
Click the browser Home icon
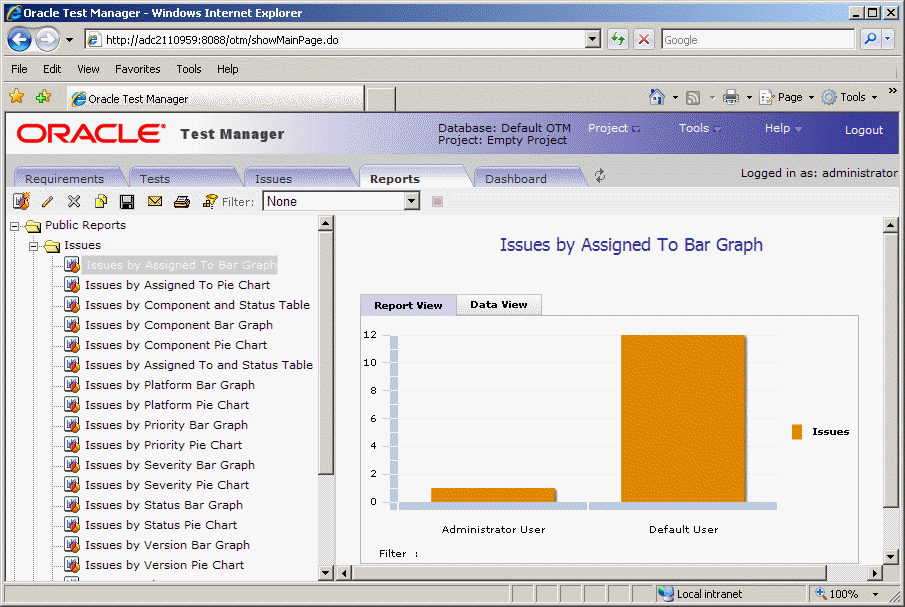[x=656, y=97]
